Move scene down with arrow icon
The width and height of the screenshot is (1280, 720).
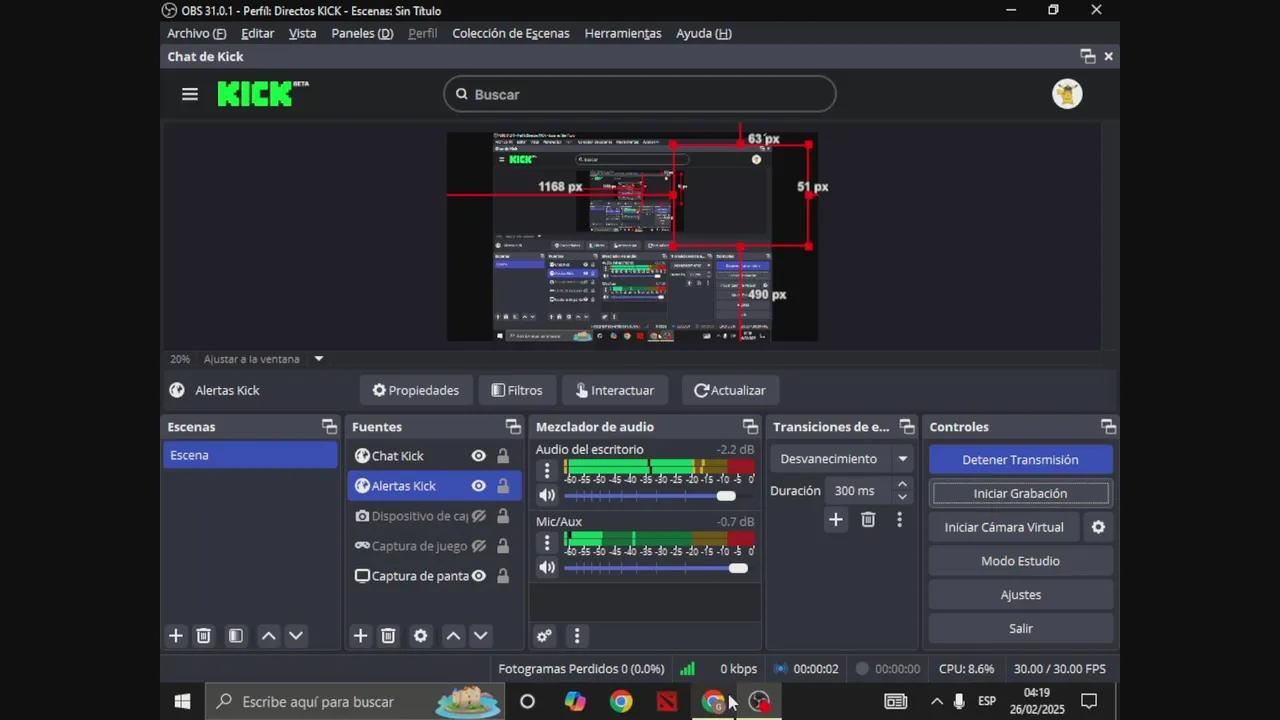tap(296, 636)
